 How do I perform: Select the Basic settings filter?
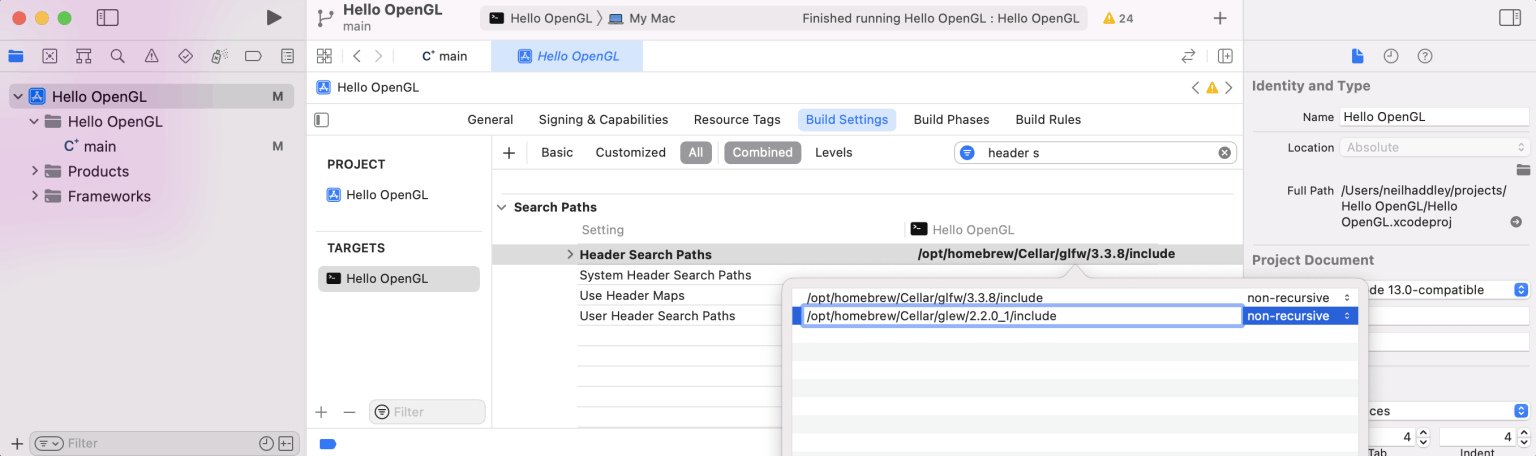click(x=557, y=152)
